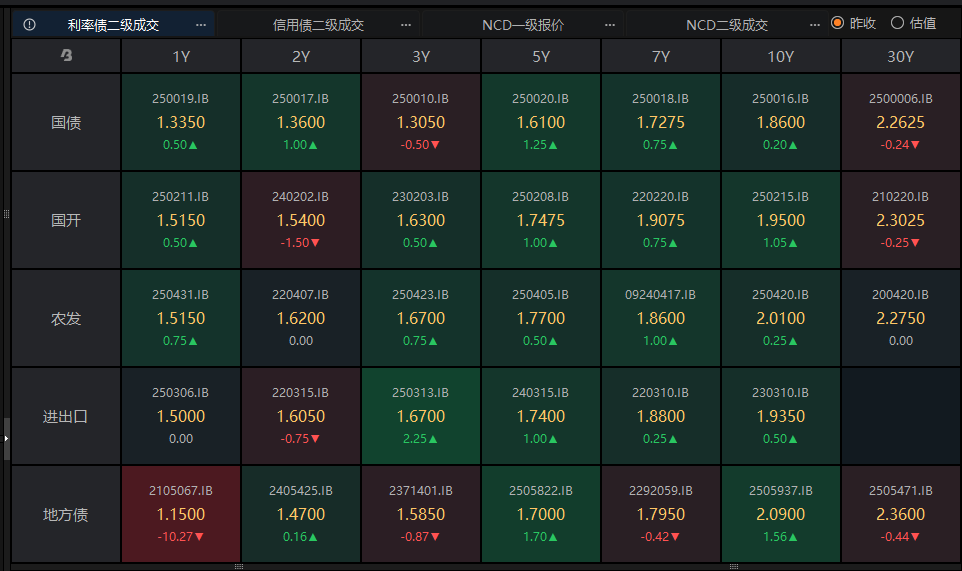Open the NCD二级成交 tab
This screenshot has height=571, width=962.
tap(726, 24)
